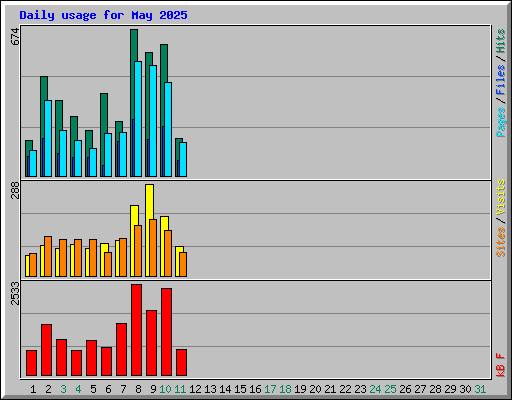
Task: Click the red KB bar for day 10
Action: pos(166,332)
